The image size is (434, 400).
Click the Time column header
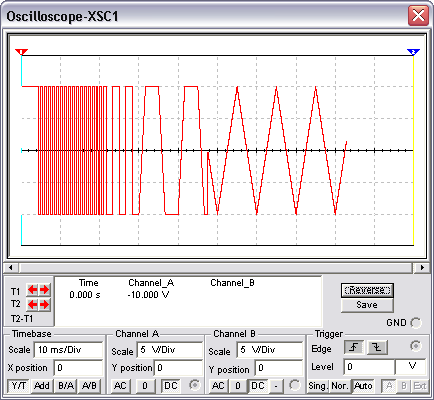[x=89, y=283]
